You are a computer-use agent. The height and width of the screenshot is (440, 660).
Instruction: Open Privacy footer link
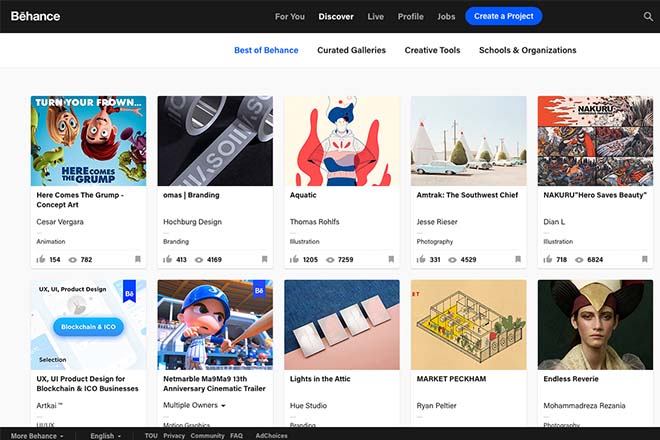pyautogui.click(x=174, y=436)
